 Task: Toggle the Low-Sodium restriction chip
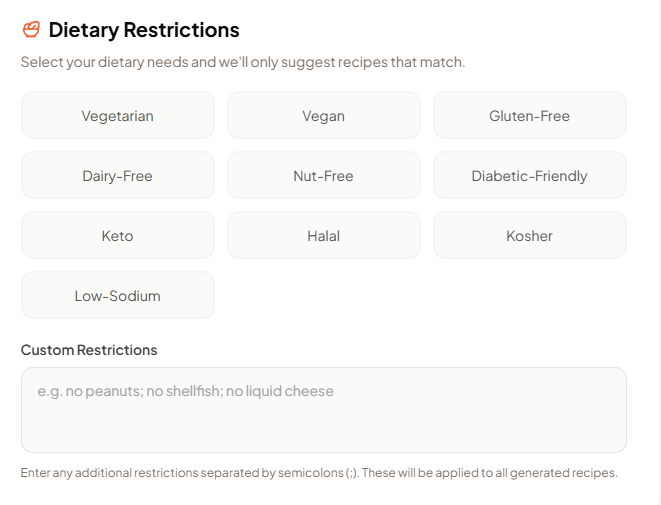click(118, 296)
